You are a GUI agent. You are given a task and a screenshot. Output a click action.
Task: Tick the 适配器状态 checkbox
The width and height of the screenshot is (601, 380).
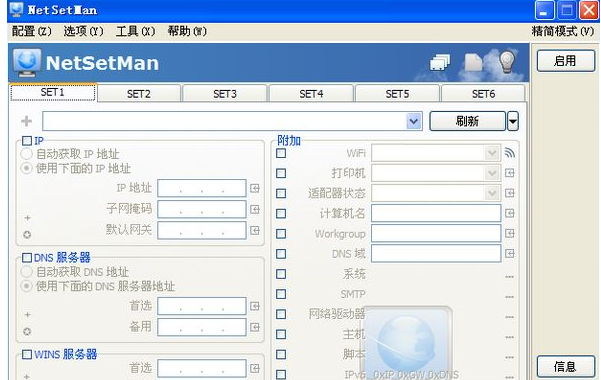(x=281, y=193)
